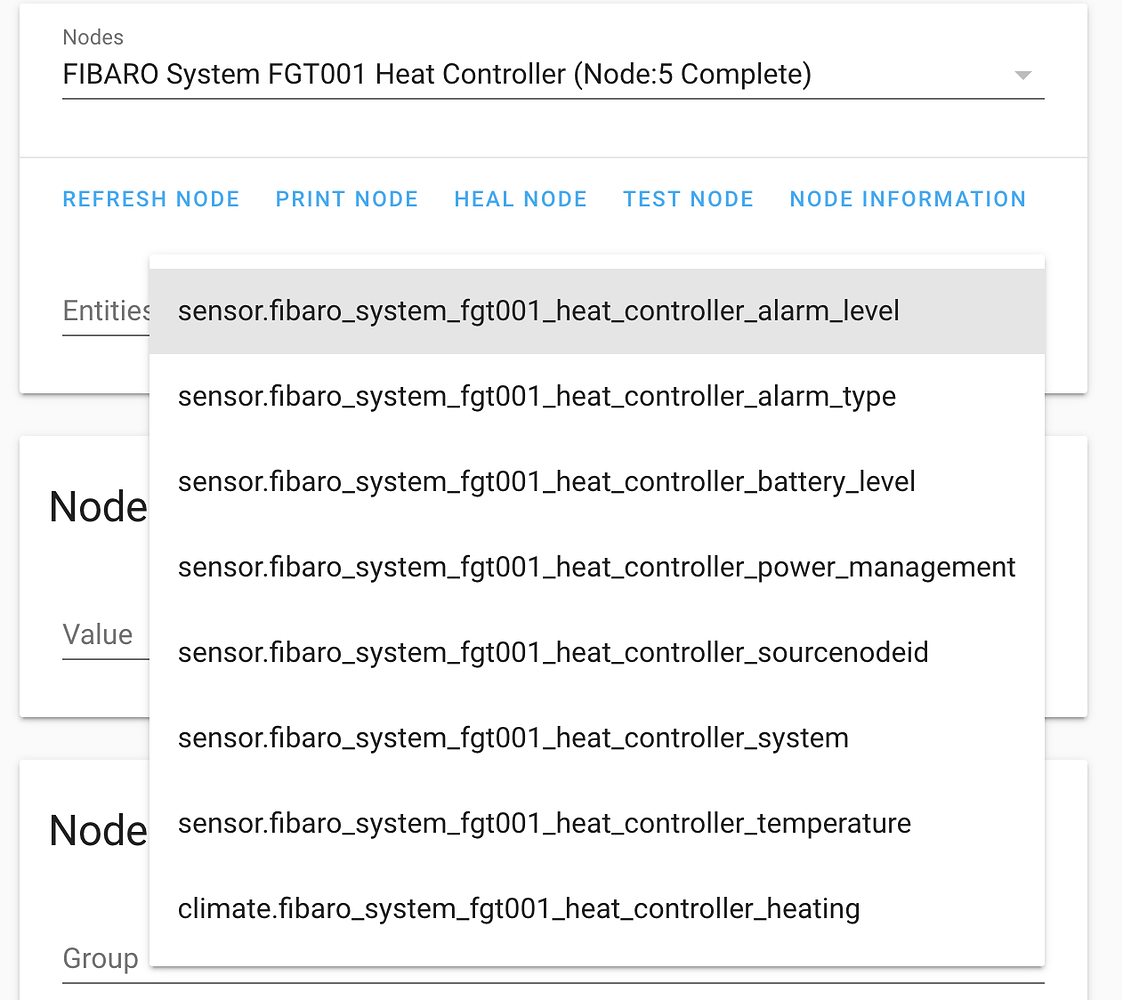
Task: Pick the heat_controller_temperature sensor entity
Action: pos(544,823)
